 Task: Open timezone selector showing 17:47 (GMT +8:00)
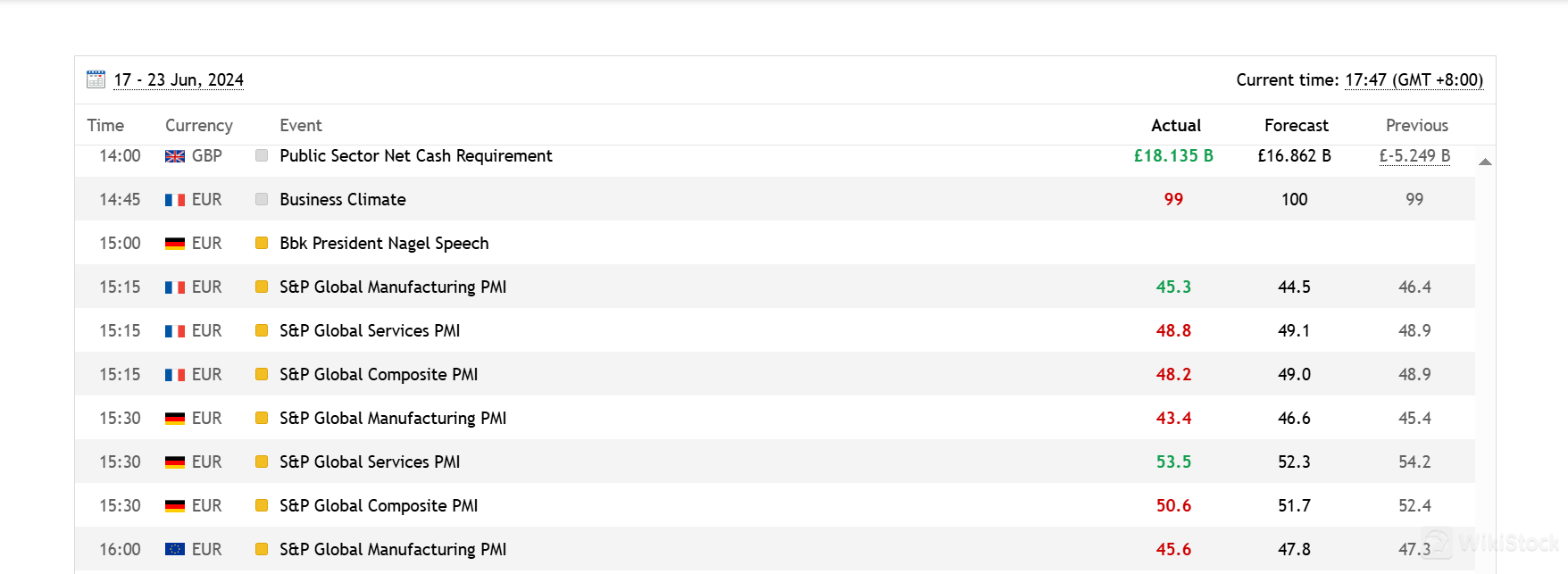pyautogui.click(x=1414, y=80)
